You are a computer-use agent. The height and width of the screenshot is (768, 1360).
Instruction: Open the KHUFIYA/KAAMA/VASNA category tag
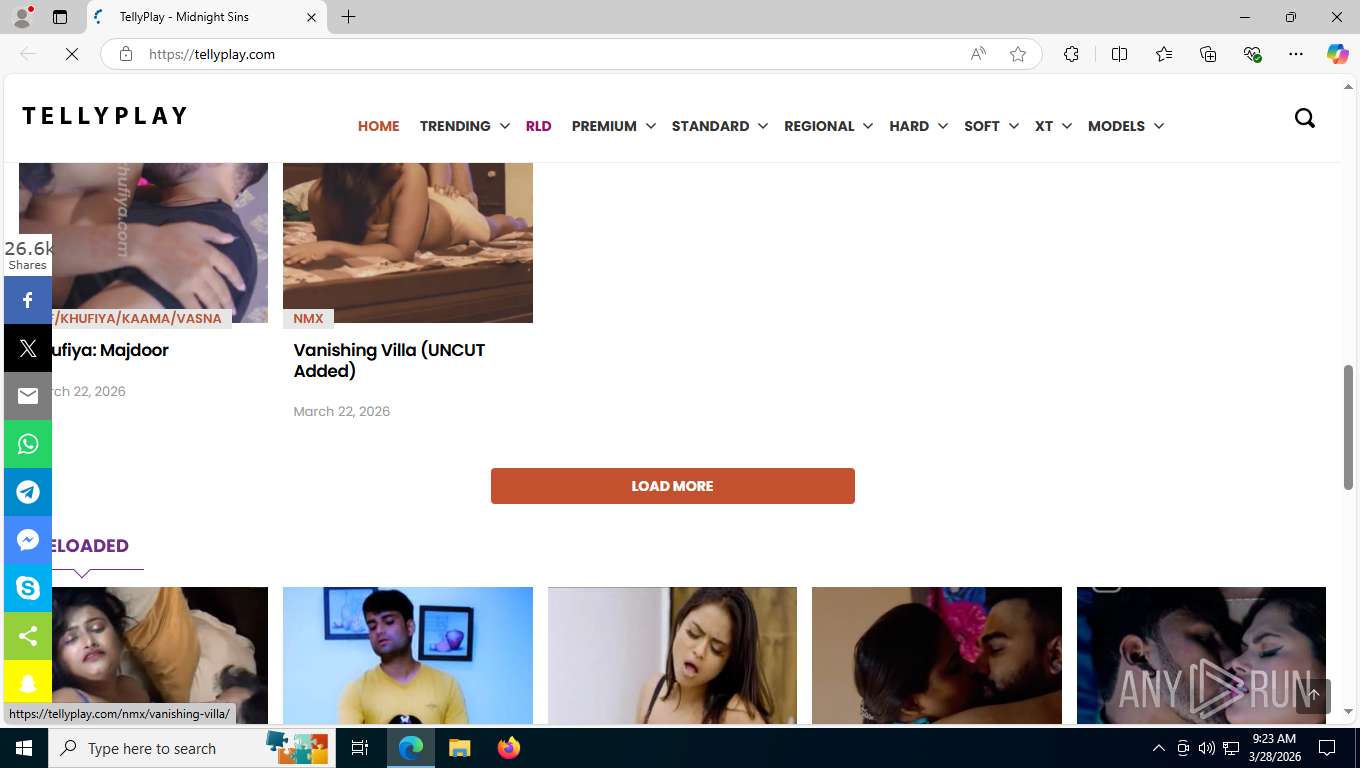point(140,318)
